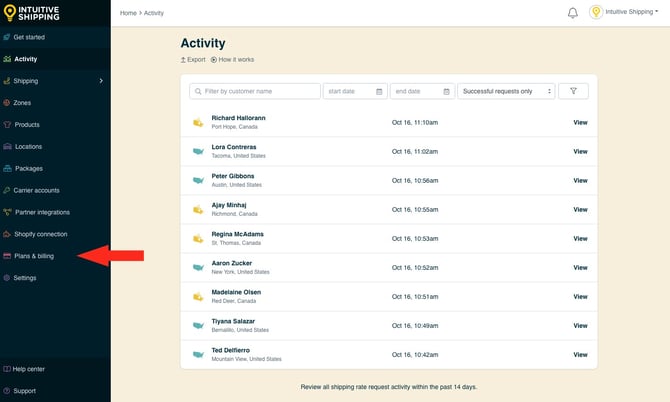Open Help center link
Viewport: 670px width, 402px height.
click(28, 369)
